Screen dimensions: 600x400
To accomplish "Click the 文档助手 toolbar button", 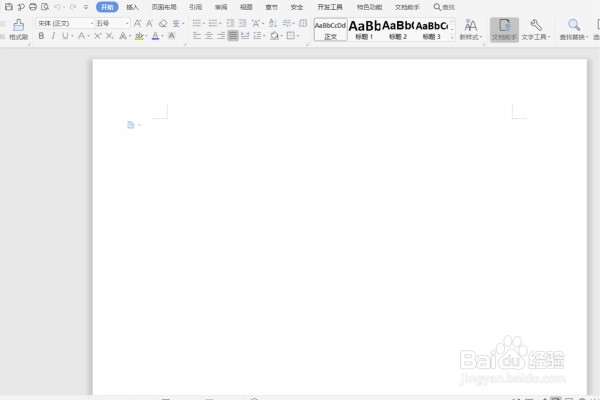I will pos(504,29).
